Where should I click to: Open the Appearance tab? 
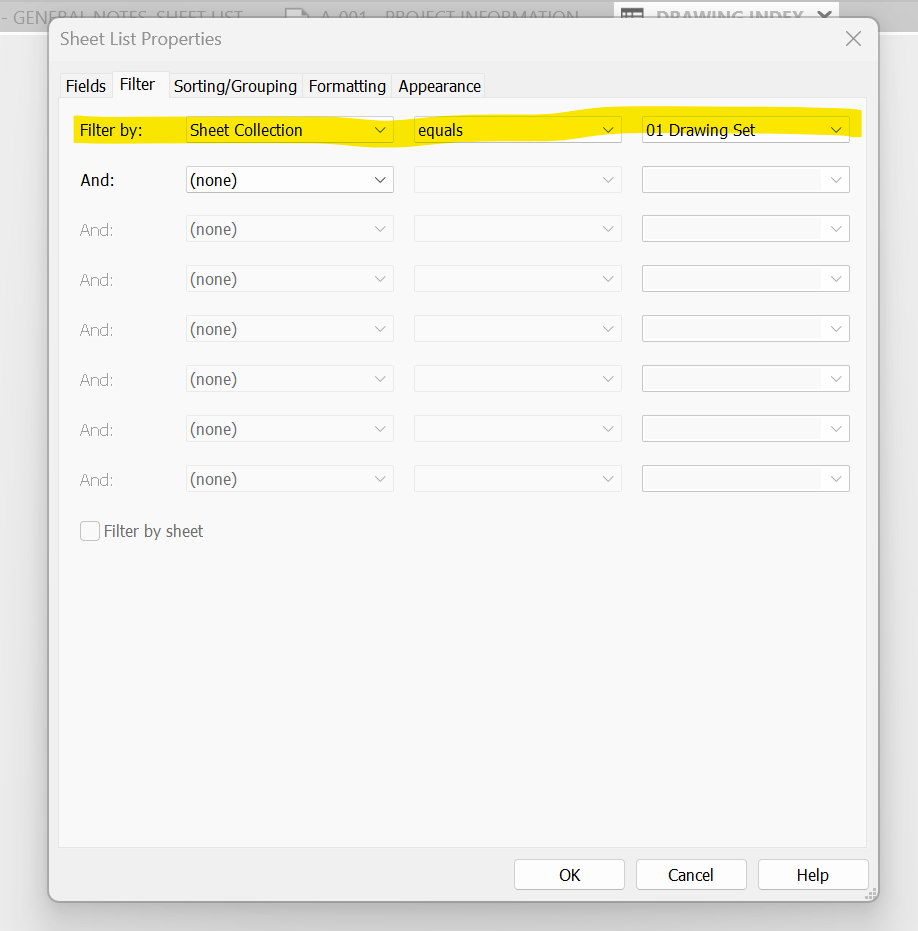439,86
